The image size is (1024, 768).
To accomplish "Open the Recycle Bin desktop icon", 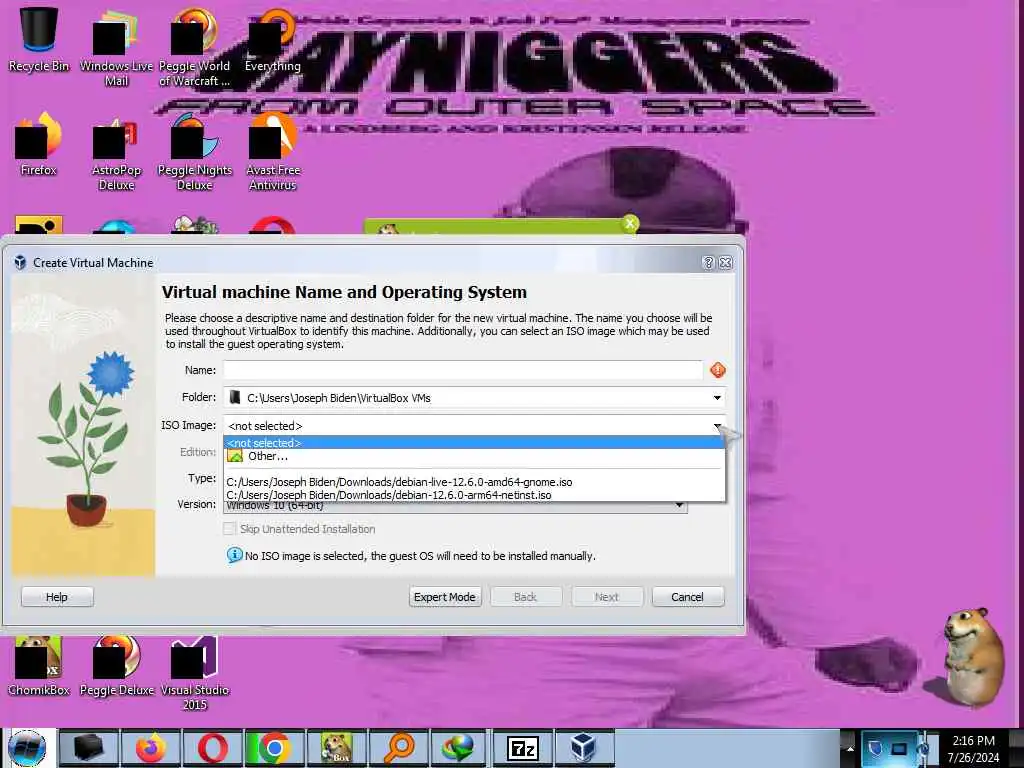I will pos(39,39).
